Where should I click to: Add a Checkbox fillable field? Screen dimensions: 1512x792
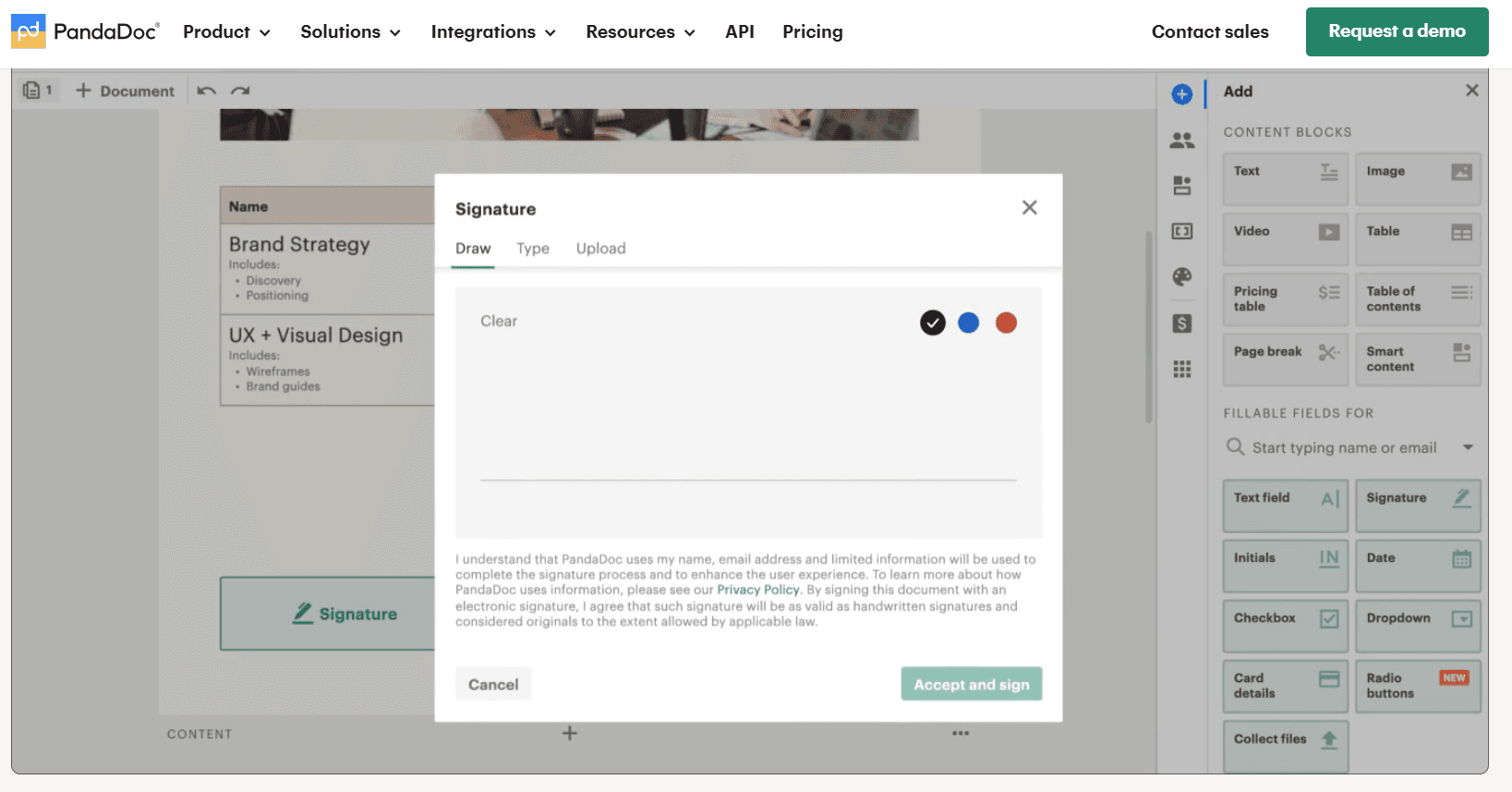pyautogui.click(x=1286, y=626)
